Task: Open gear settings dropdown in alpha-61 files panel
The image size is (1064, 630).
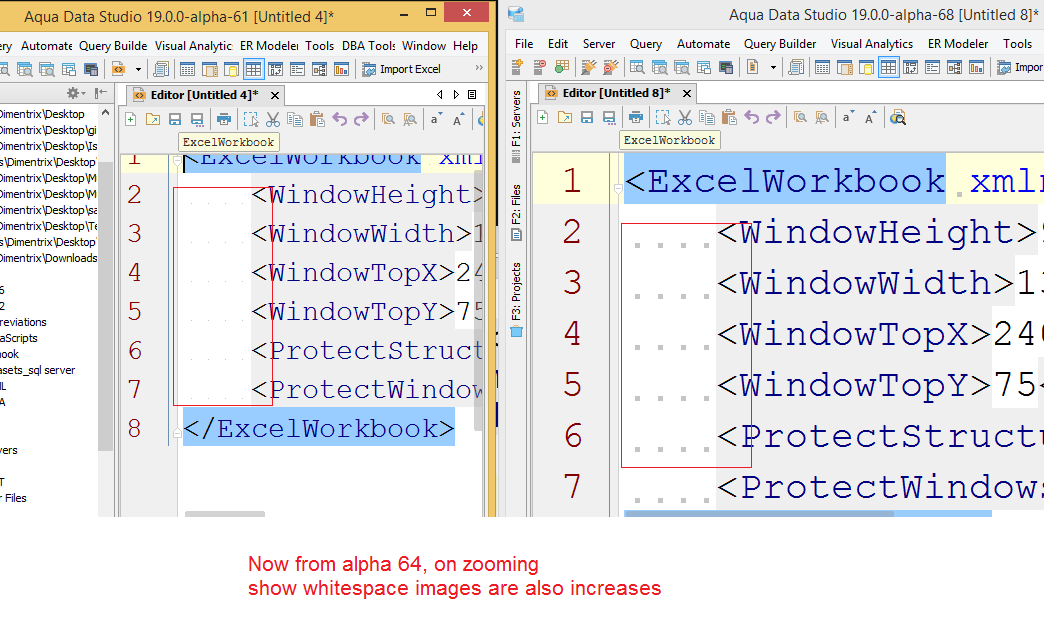Action: pos(76,93)
